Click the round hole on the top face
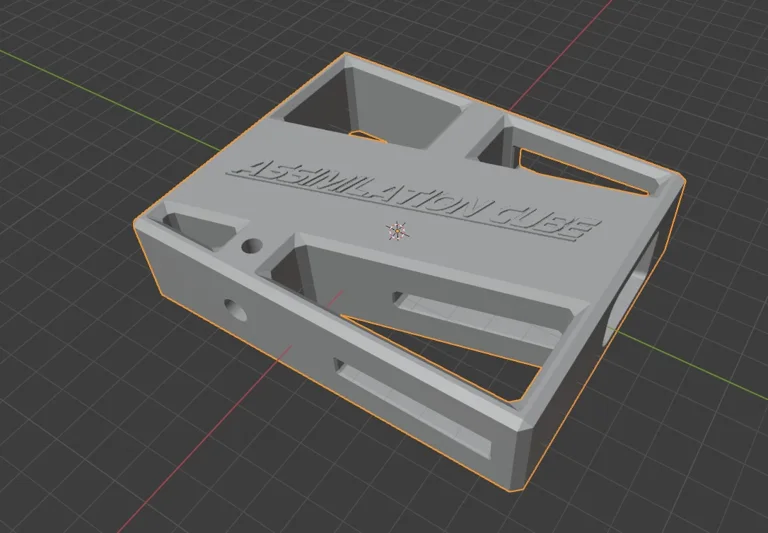This screenshot has width=768, height=533. pos(250,245)
